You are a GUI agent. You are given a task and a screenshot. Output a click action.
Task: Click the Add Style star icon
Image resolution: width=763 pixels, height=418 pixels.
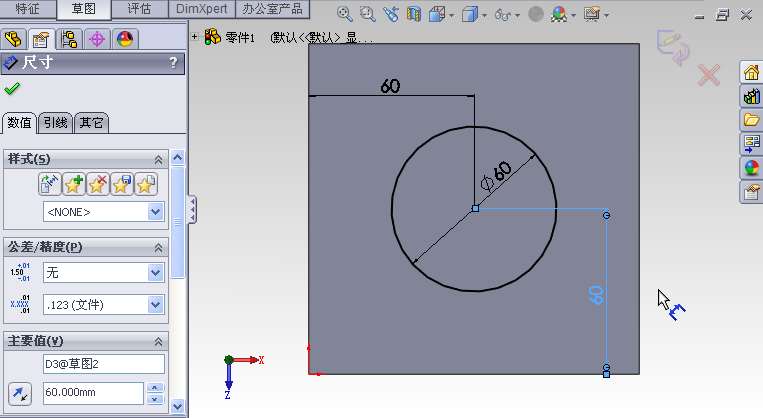pos(74,184)
